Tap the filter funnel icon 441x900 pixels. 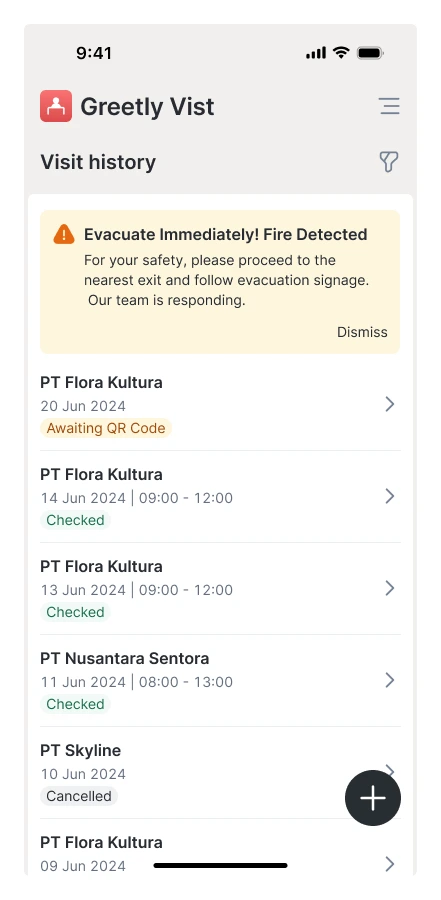[x=389, y=162]
